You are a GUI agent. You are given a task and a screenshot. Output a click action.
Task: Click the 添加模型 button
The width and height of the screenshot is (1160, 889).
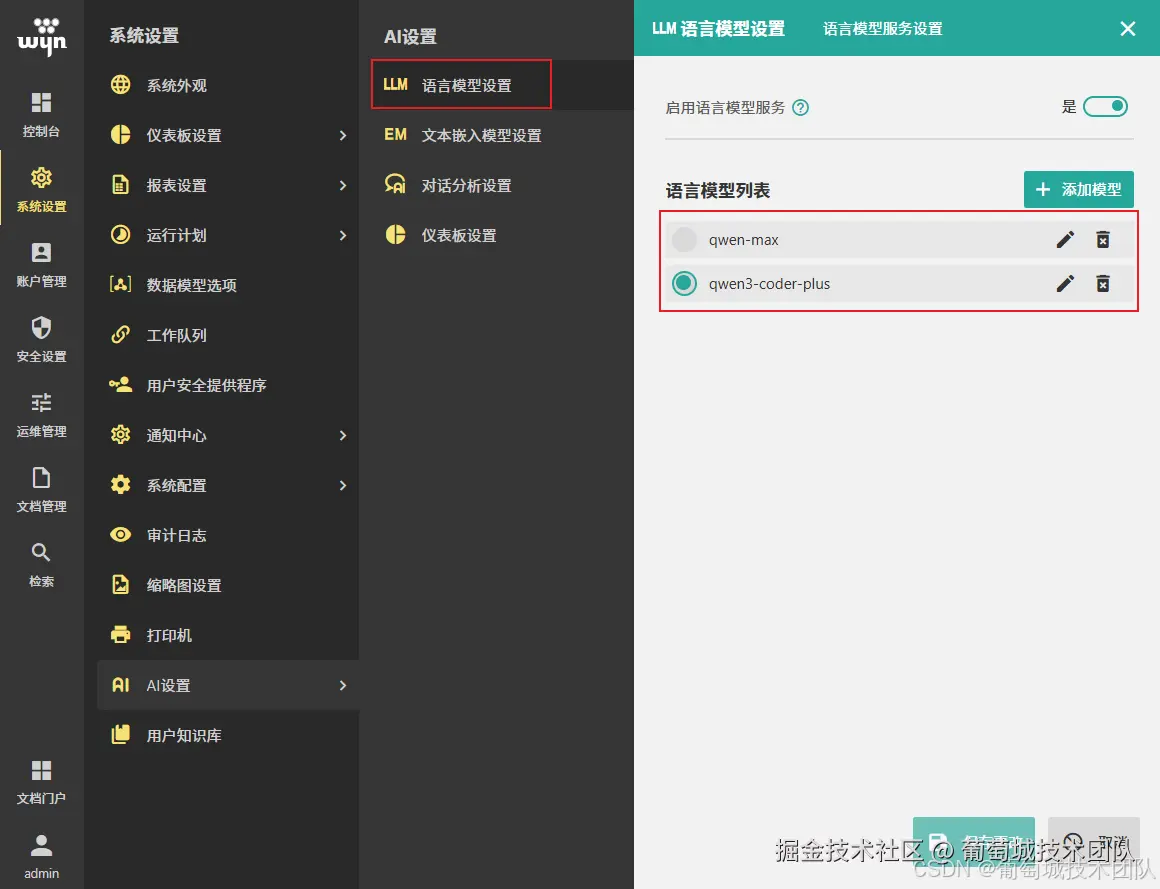[x=1079, y=188]
